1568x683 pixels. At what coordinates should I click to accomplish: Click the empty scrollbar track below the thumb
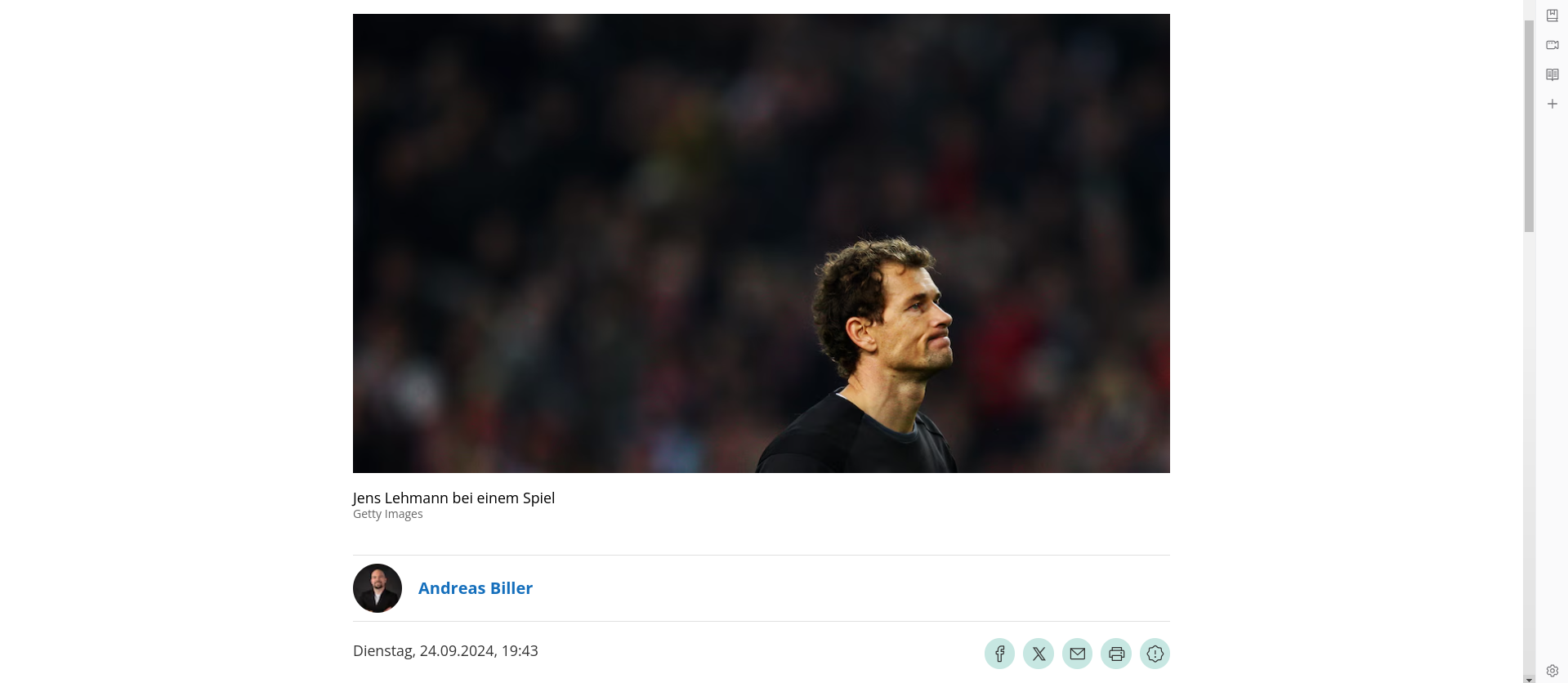coord(1529,449)
